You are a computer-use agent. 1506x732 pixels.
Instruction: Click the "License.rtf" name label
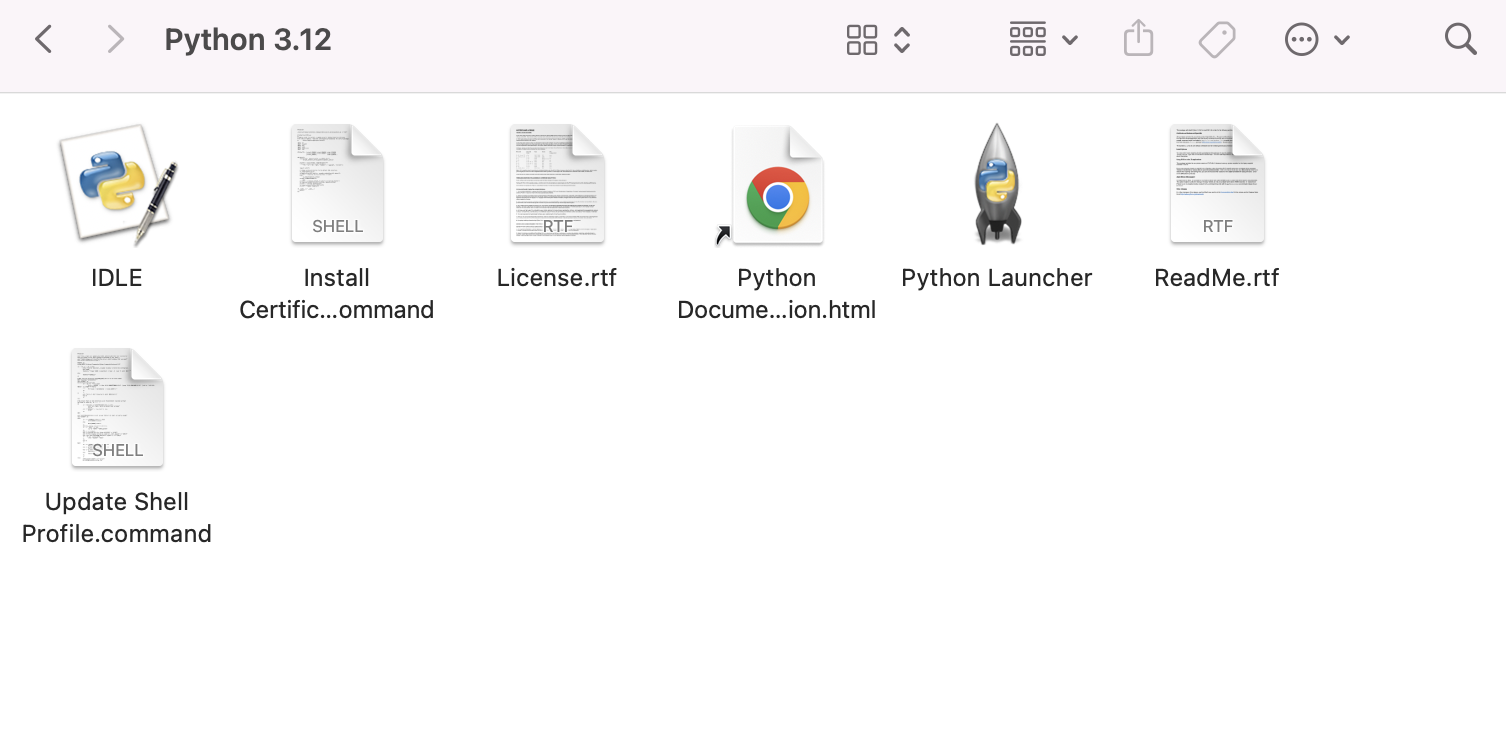click(557, 278)
